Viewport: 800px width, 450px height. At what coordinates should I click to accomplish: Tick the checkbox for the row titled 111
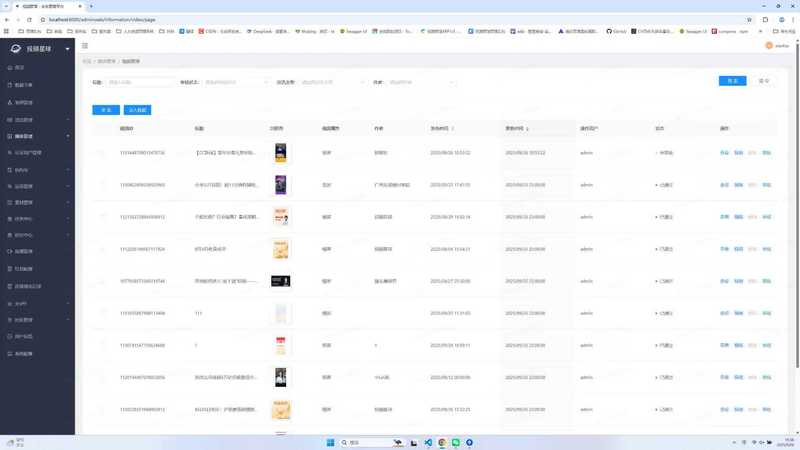[101, 313]
